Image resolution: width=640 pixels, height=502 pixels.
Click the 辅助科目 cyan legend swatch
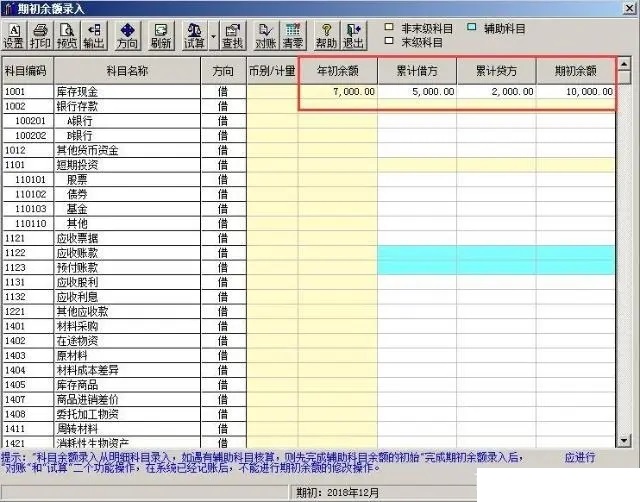tap(472, 27)
